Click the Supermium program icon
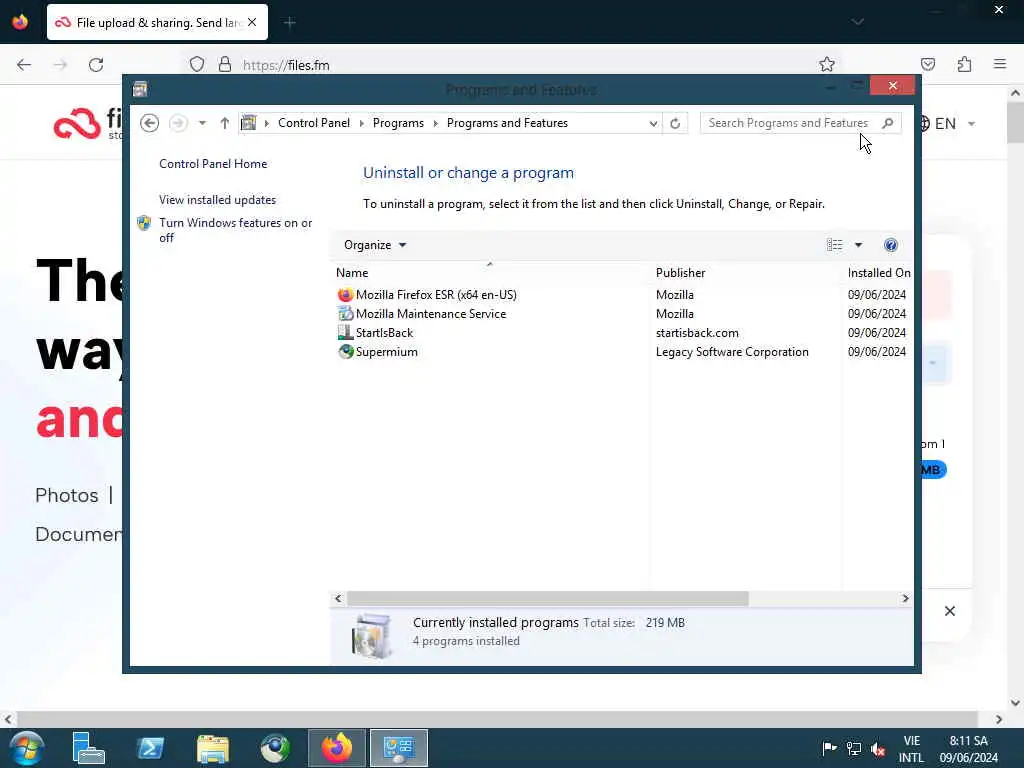The image size is (1024, 768). tap(345, 352)
